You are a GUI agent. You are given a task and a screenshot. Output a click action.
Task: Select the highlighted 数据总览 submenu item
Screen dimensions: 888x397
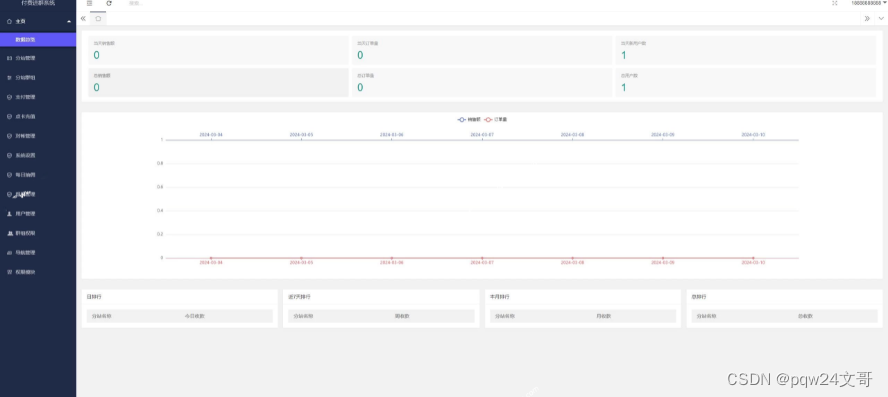pos(38,40)
